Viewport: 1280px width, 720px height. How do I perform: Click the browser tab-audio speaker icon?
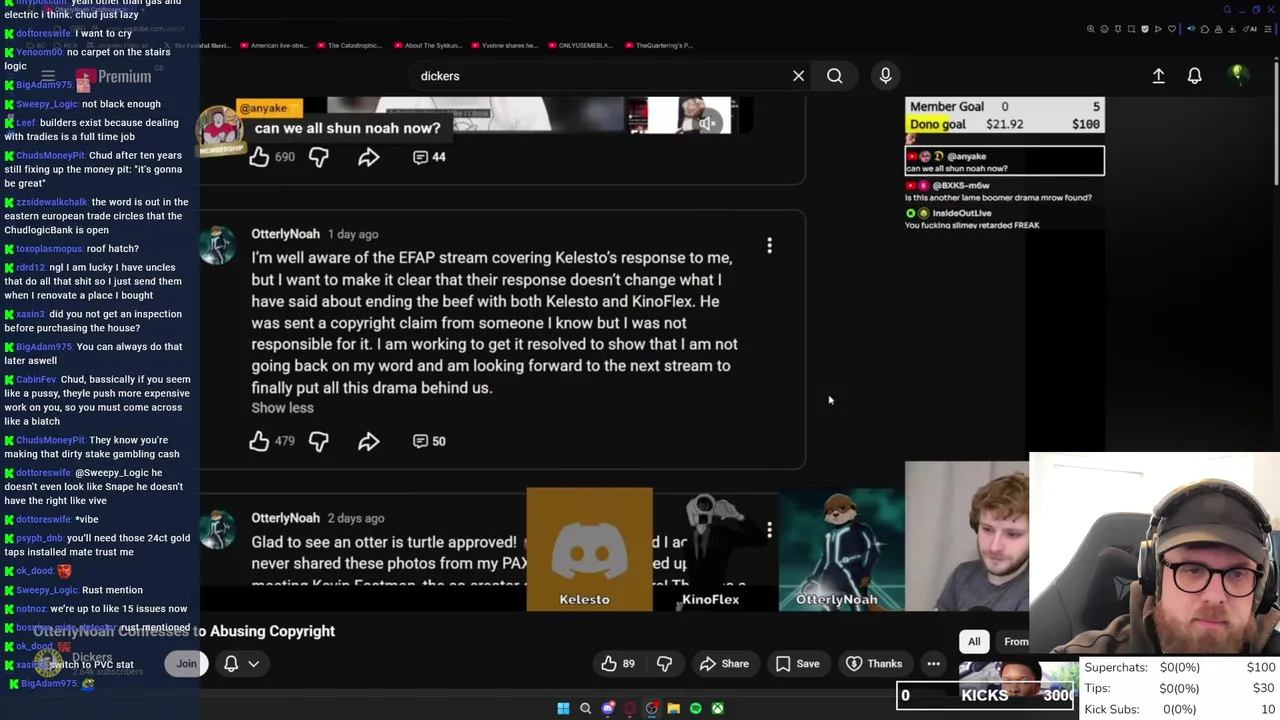click(x=1191, y=29)
